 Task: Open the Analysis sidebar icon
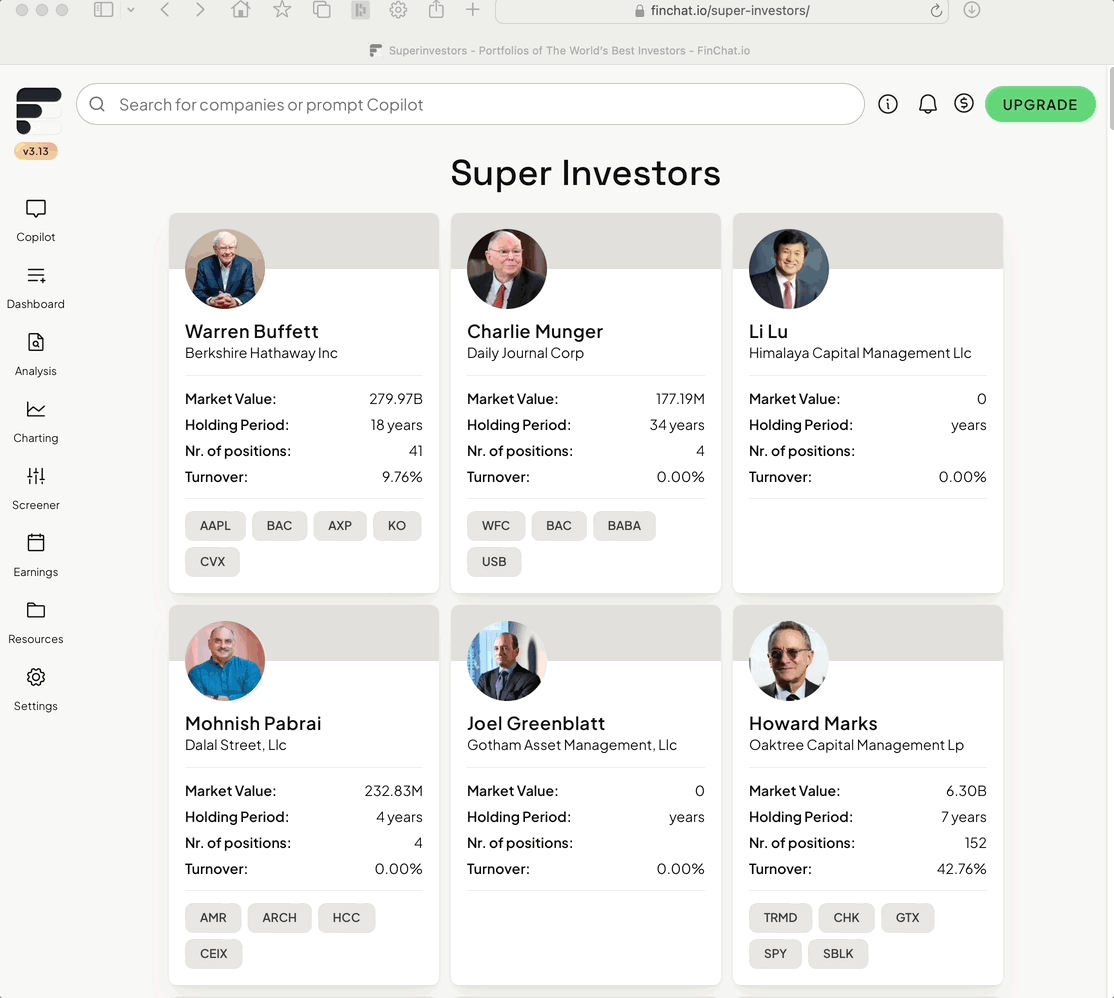pos(36,342)
